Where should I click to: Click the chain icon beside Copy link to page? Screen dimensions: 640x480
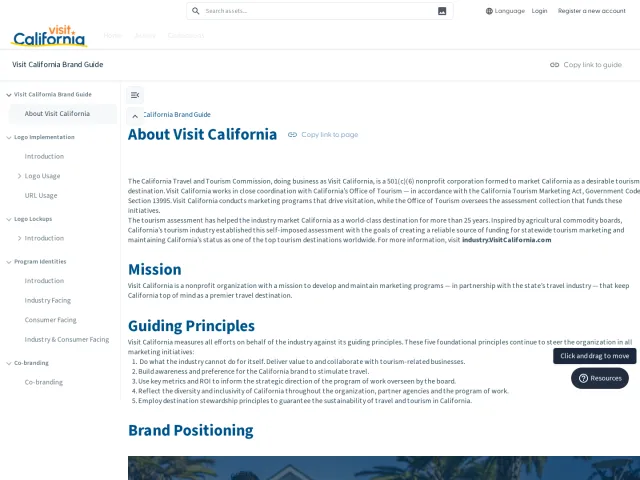[292, 135]
